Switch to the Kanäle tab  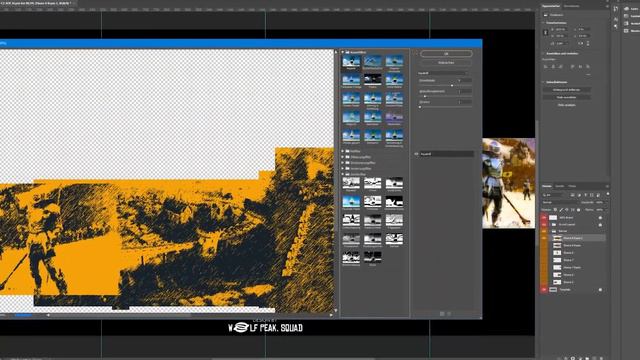coord(560,186)
